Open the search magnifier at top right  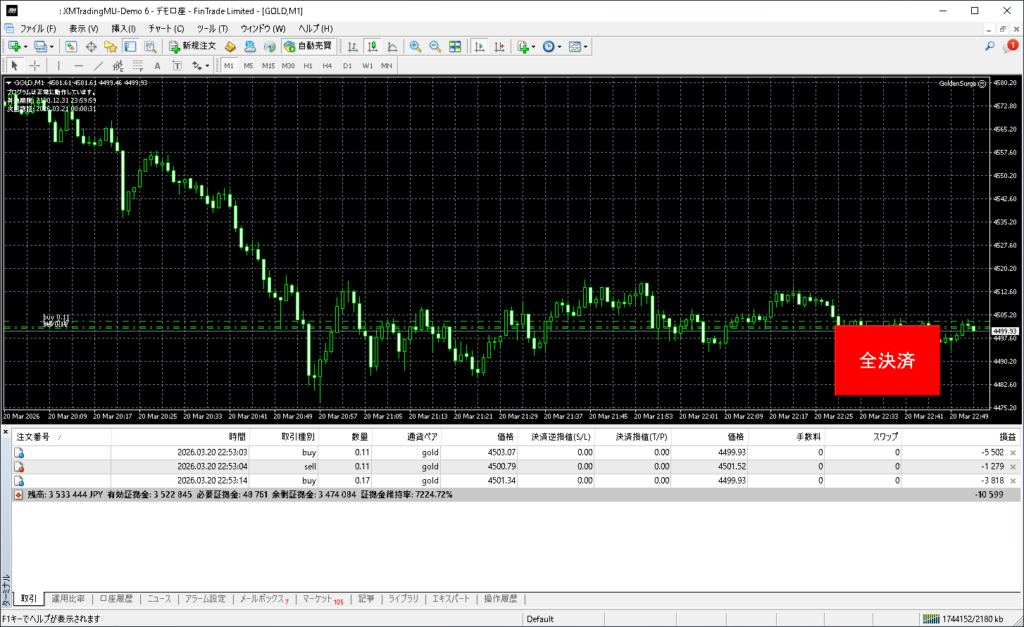(990, 46)
